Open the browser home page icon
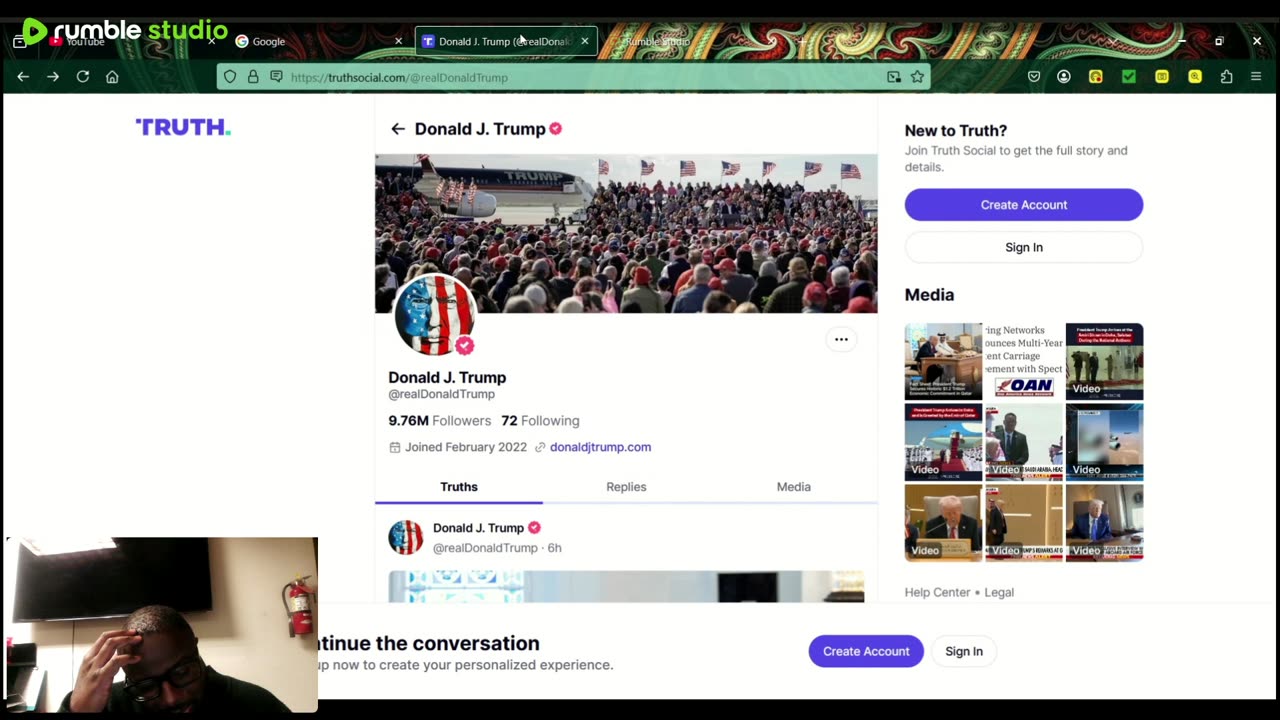The width and height of the screenshot is (1280, 720). point(112,77)
